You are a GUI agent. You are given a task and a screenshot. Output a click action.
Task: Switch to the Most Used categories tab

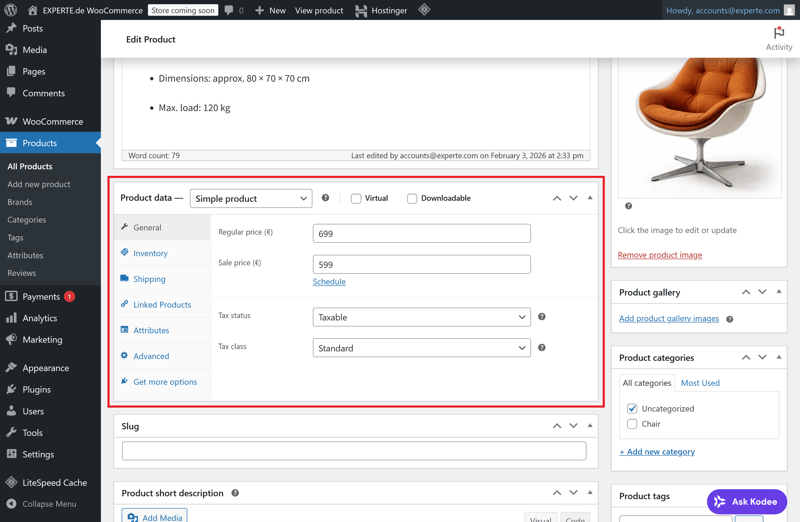coord(700,383)
